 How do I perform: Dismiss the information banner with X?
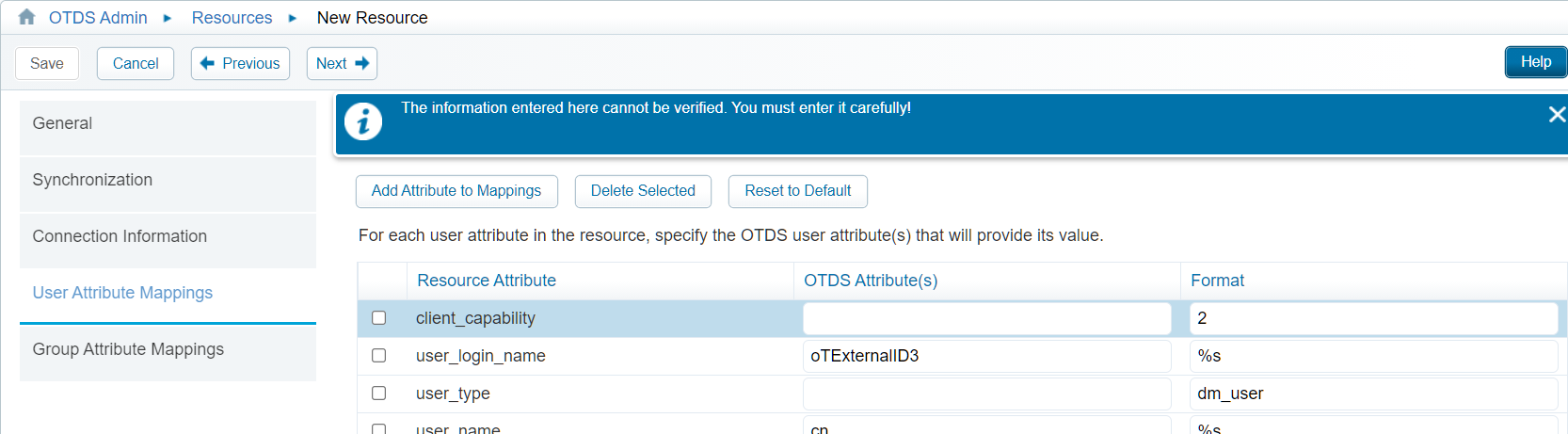tap(1557, 114)
